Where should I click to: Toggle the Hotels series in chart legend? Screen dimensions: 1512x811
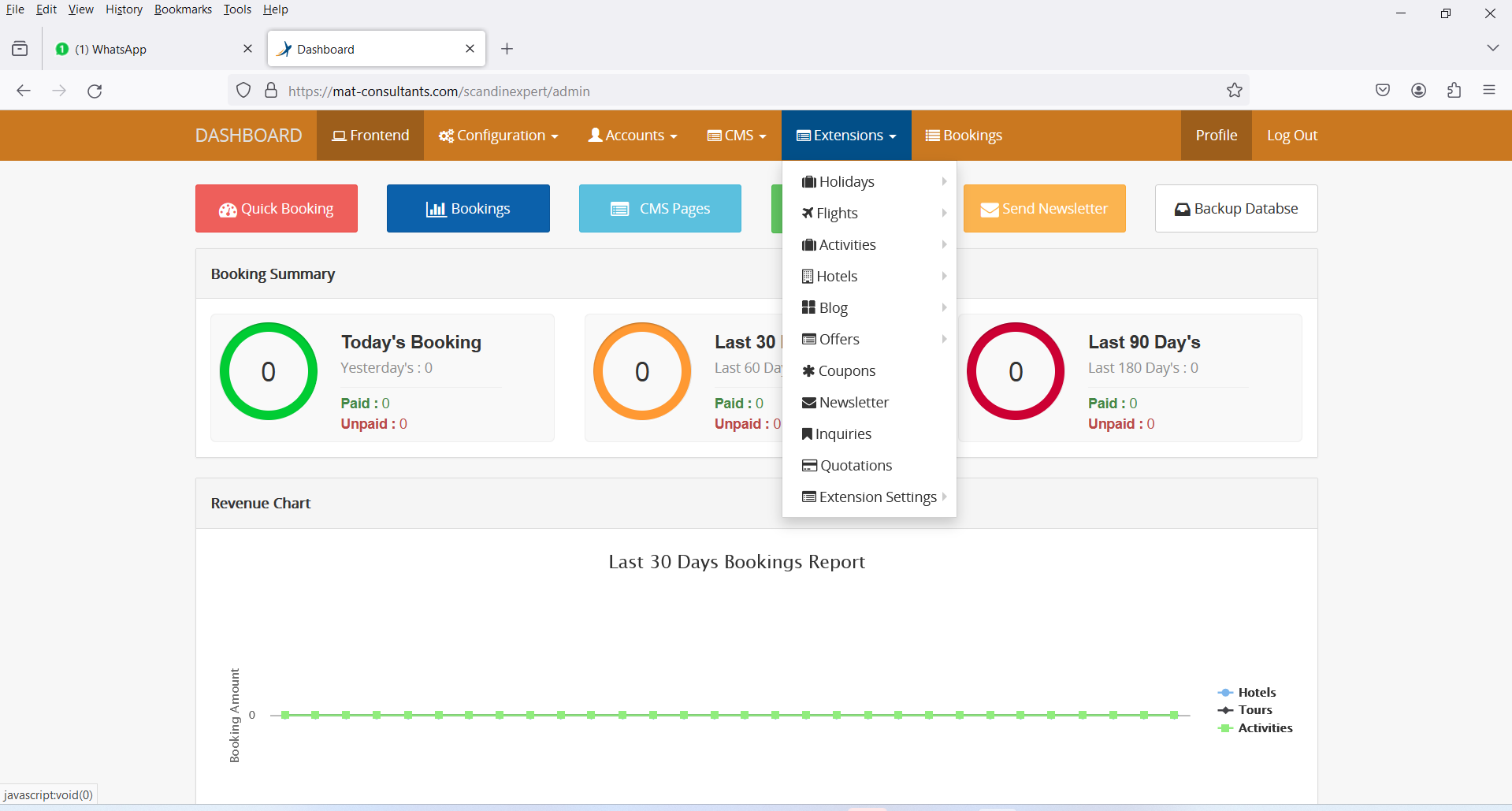(x=1256, y=693)
